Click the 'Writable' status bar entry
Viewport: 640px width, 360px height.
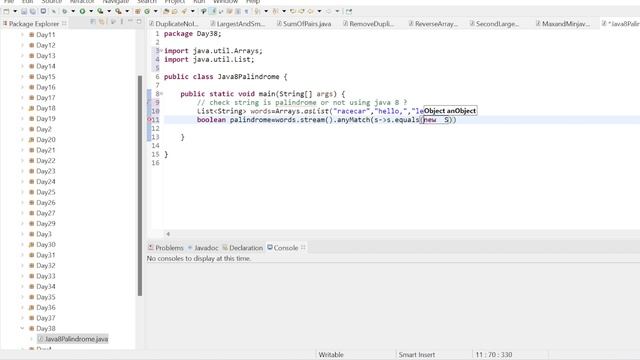331,355
